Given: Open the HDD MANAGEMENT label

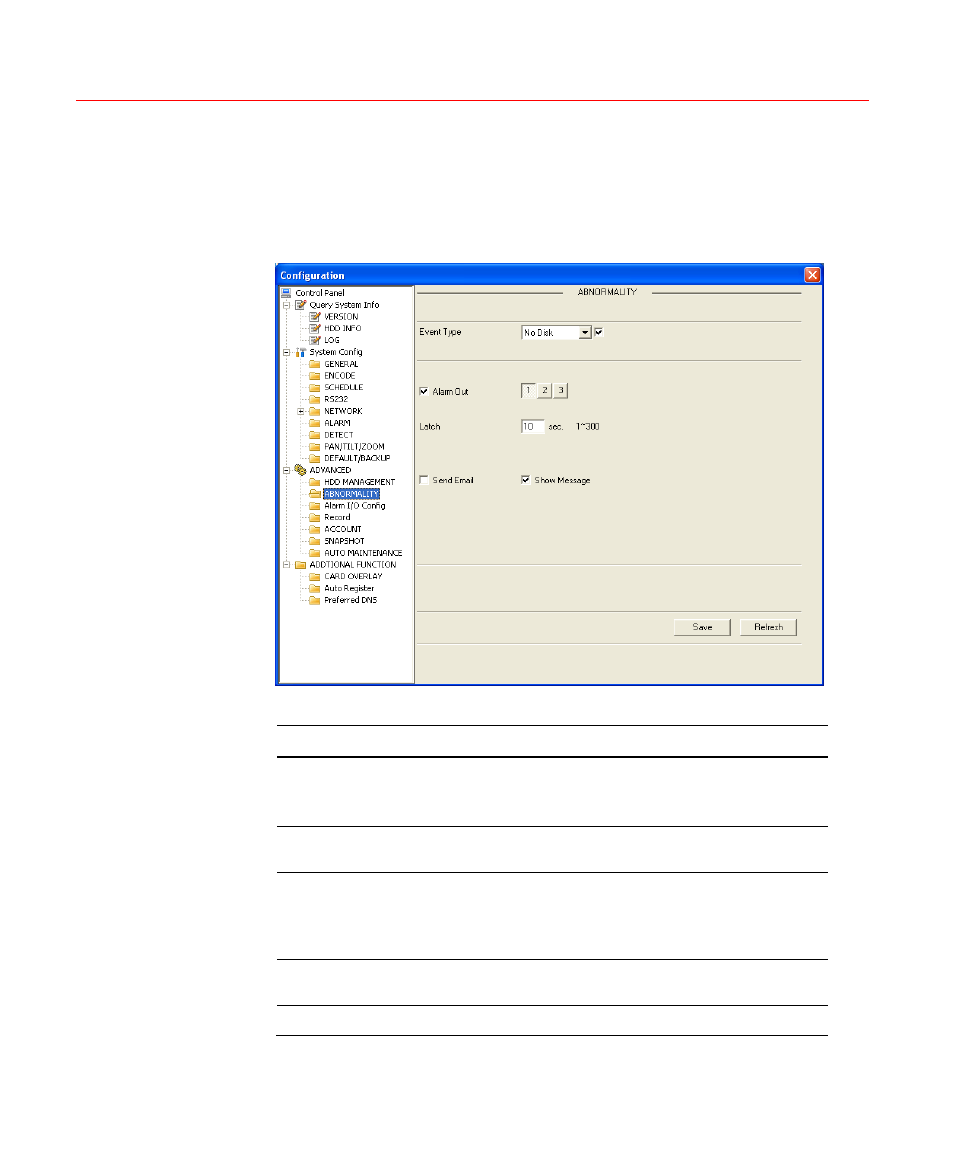Looking at the screenshot, I should [359, 482].
